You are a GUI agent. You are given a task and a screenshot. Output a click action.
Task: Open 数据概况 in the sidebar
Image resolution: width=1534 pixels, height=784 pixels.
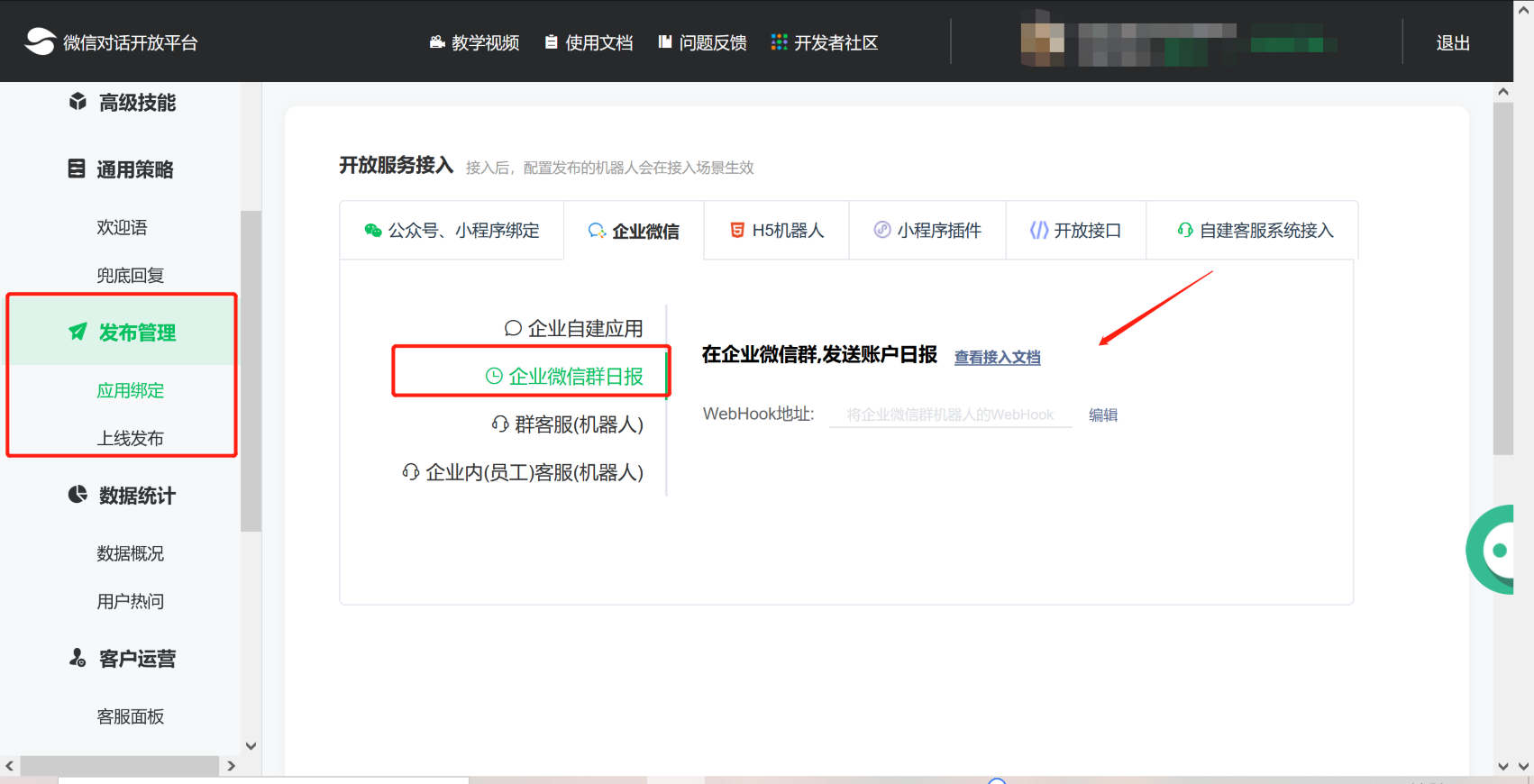coord(130,553)
